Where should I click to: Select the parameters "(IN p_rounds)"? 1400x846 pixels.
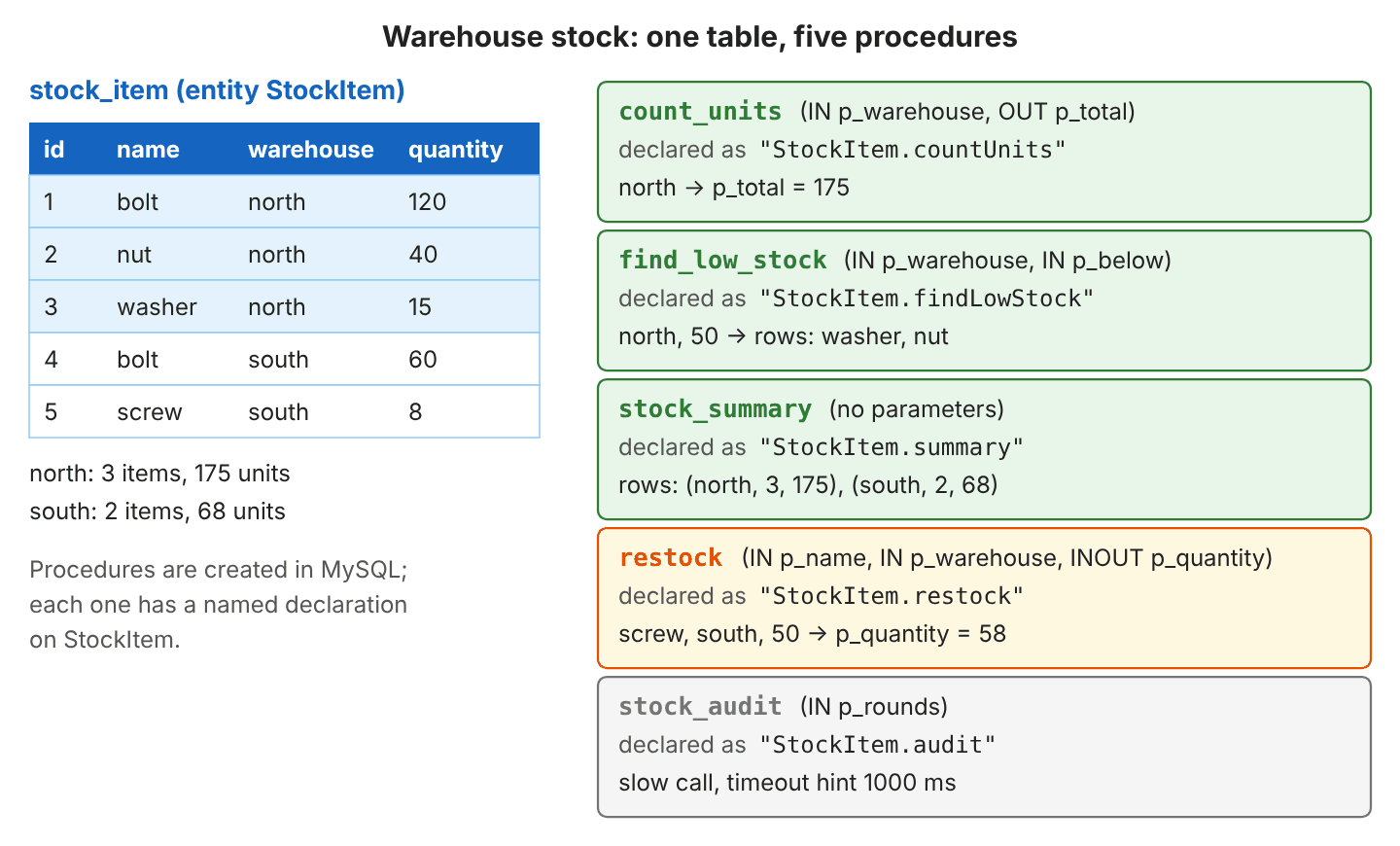(x=874, y=707)
